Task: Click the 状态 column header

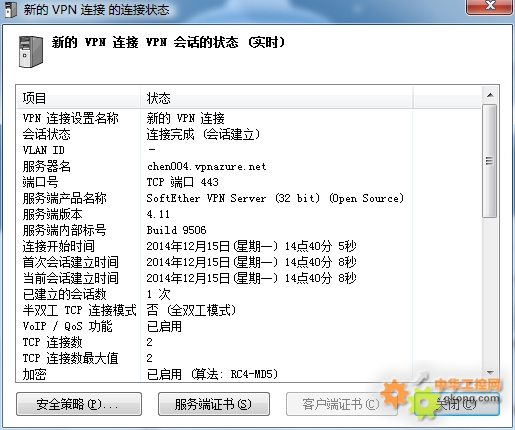Action: point(277,98)
